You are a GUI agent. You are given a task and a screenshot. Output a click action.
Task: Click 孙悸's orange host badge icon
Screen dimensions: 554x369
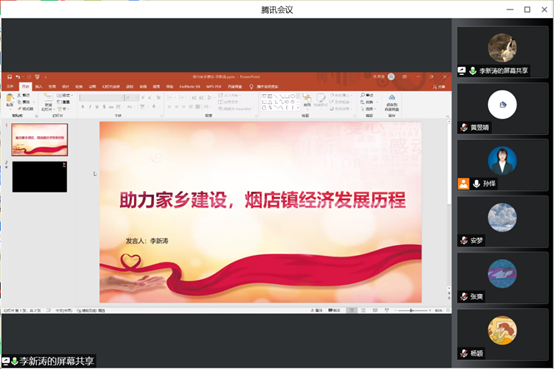click(x=464, y=184)
